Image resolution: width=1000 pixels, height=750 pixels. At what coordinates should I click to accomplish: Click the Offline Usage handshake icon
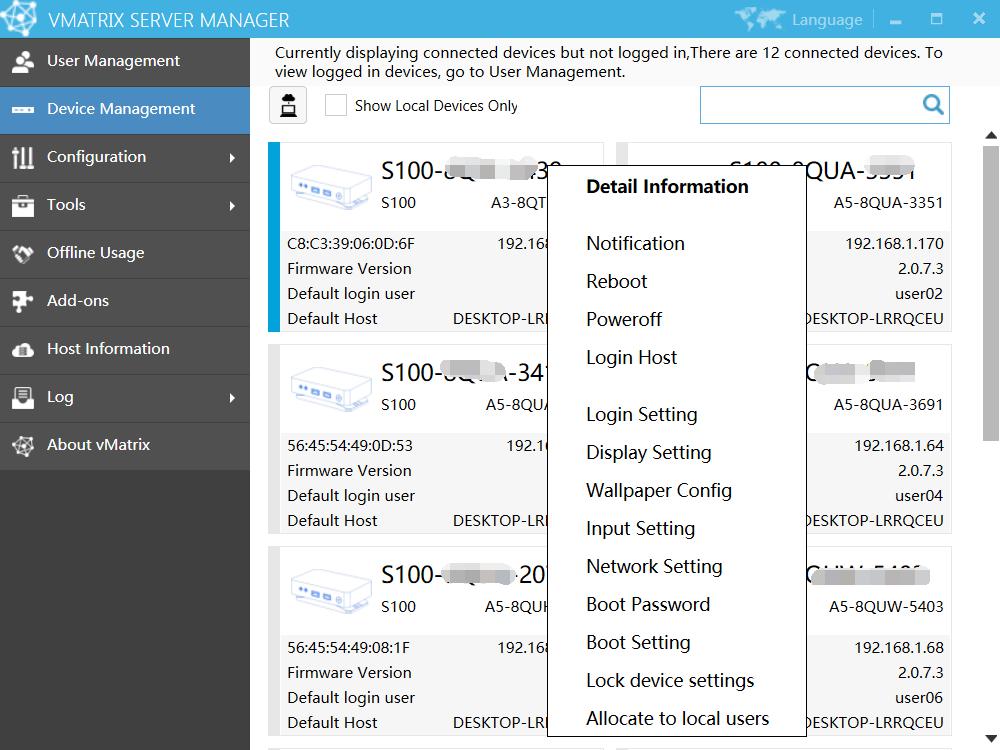[x=23, y=254]
